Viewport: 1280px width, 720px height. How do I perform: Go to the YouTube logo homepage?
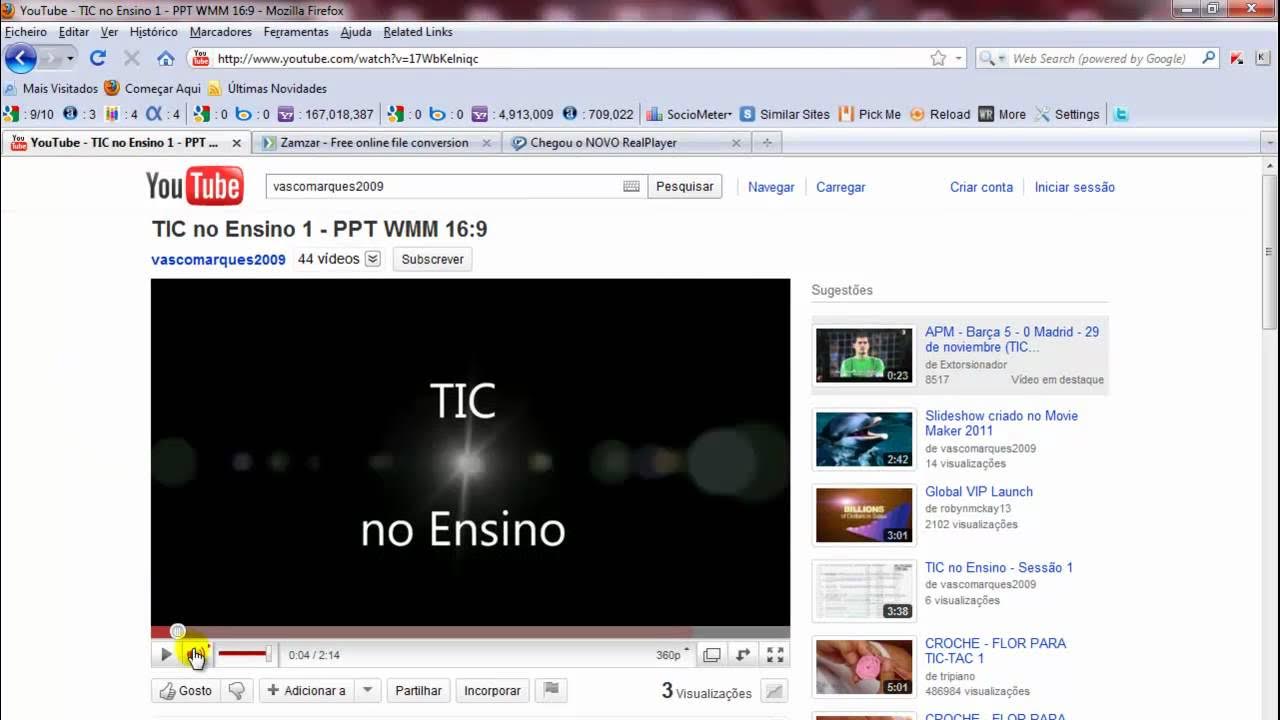tap(195, 186)
